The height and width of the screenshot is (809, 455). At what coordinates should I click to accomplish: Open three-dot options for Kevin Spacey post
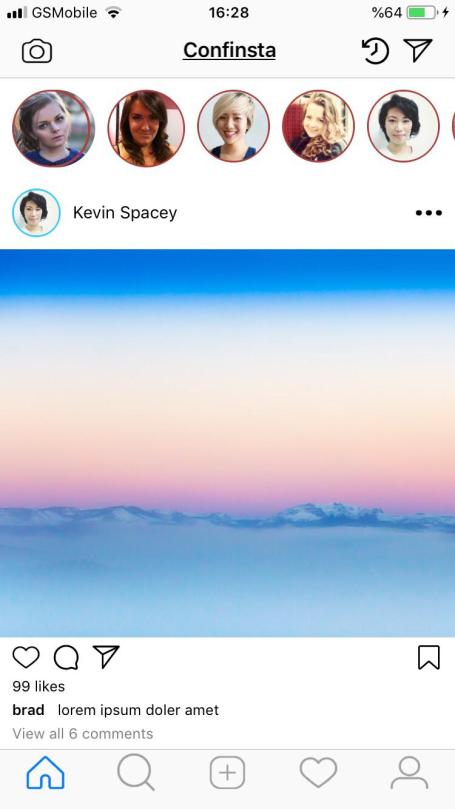(x=429, y=213)
